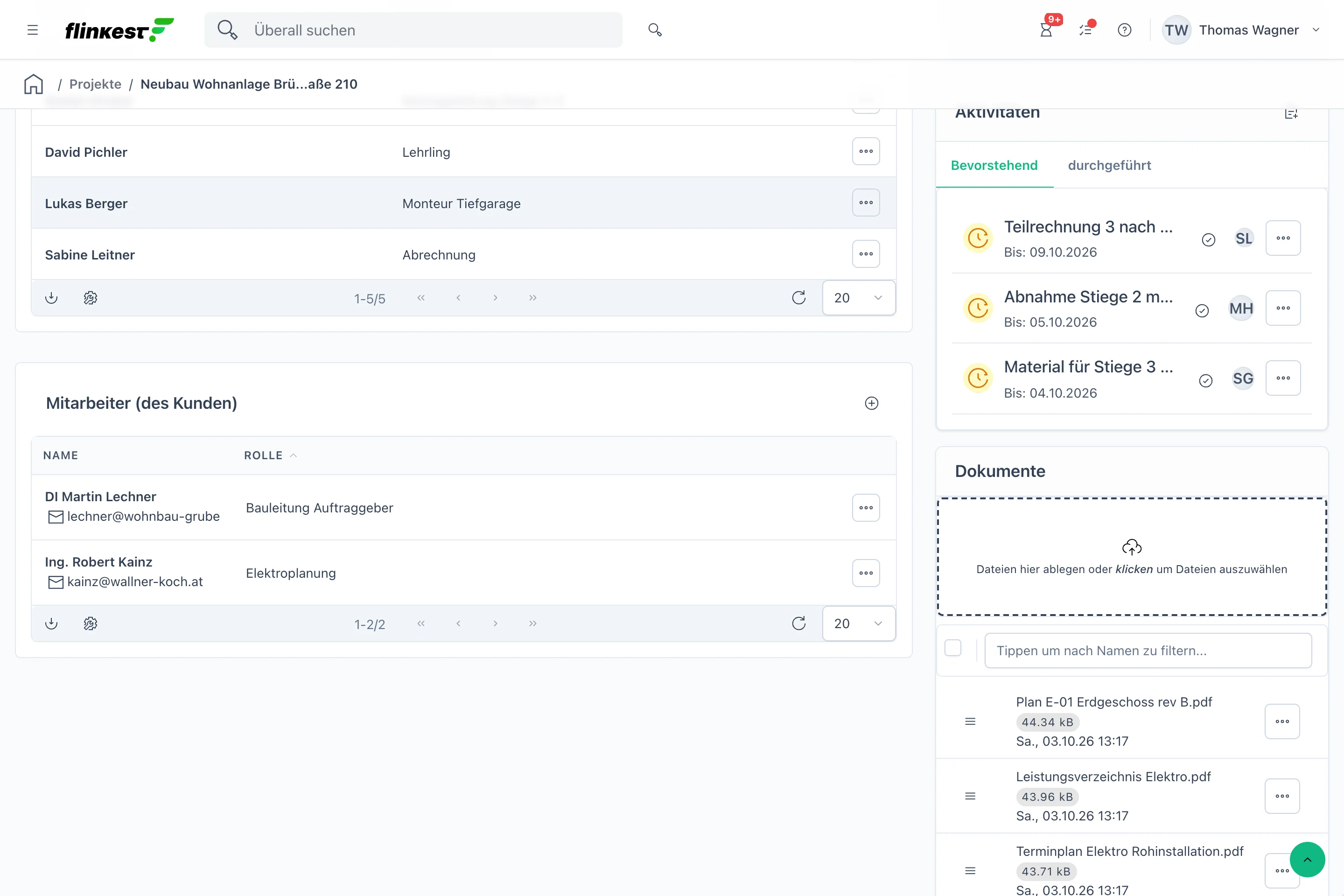Open the help question mark icon

point(1125,30)
